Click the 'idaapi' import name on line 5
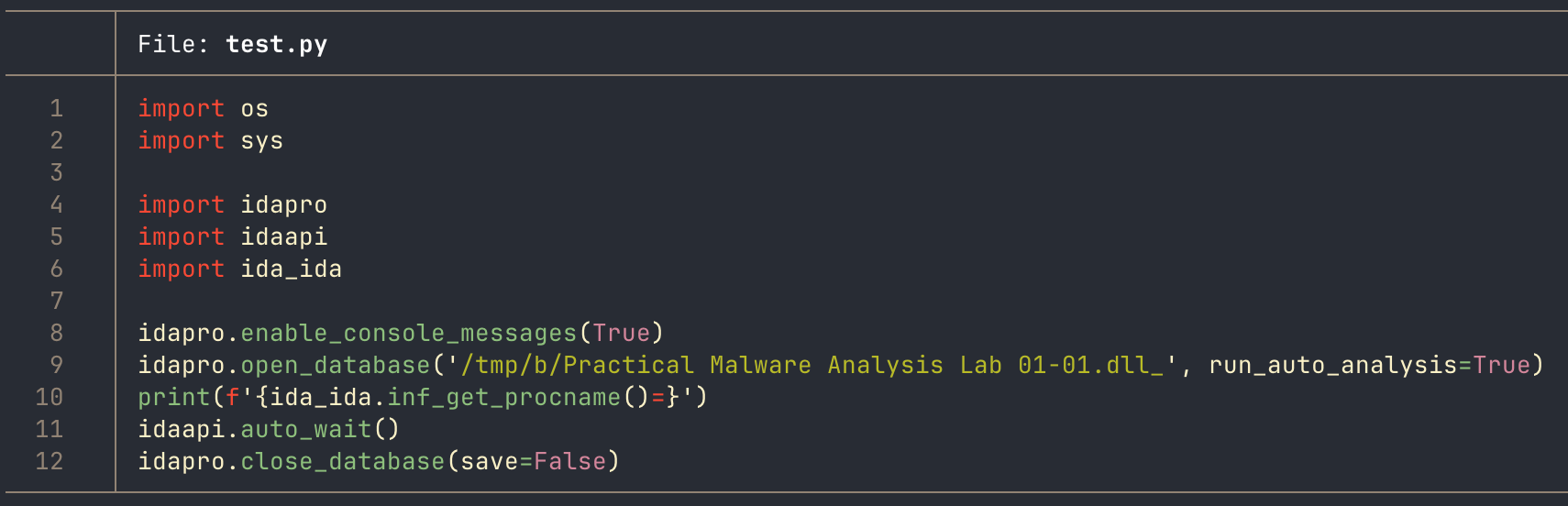1568x506 pixels. (x=283, y=236)
